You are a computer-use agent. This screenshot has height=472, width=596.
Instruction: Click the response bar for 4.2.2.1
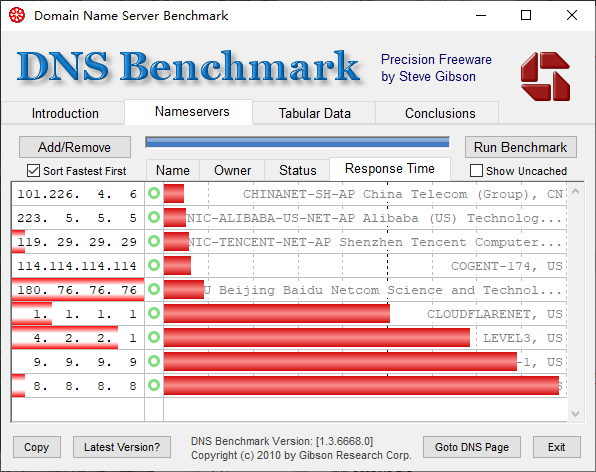[317, 337]
